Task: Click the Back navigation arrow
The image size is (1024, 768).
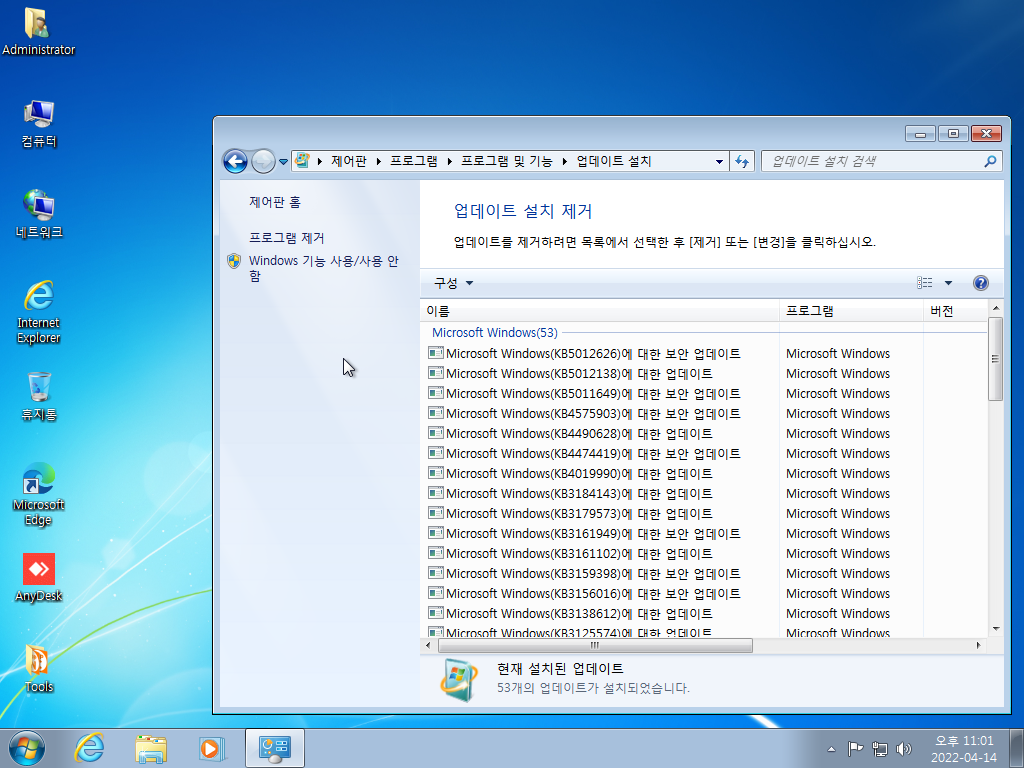Action: coord(235,161)
